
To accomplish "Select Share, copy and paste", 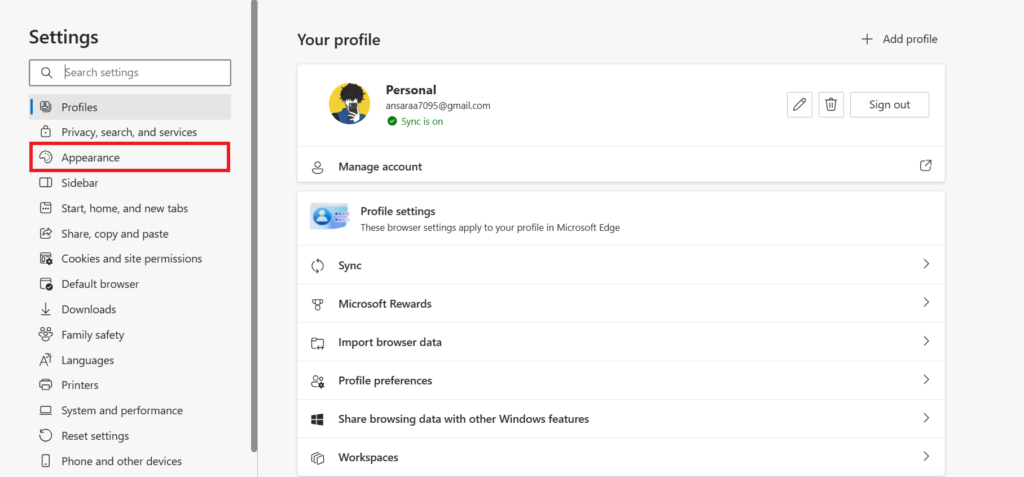I will [x=130, y=233].
